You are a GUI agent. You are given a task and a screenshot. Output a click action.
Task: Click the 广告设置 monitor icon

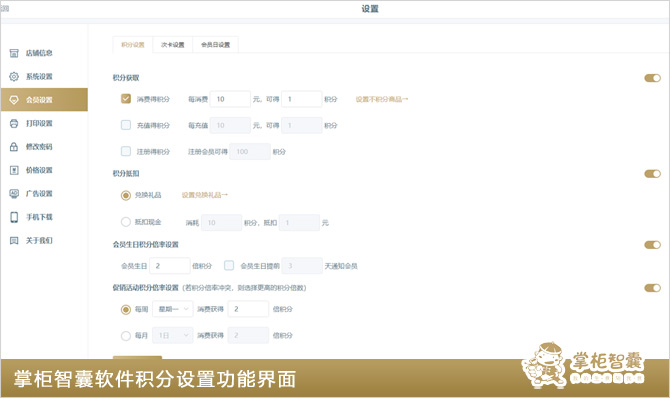pos(14,193)
